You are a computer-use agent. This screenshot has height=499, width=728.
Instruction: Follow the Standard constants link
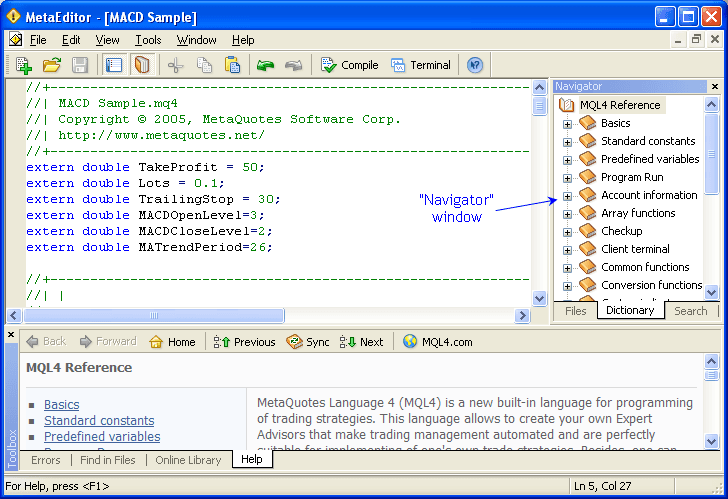[x=99, y=421]
